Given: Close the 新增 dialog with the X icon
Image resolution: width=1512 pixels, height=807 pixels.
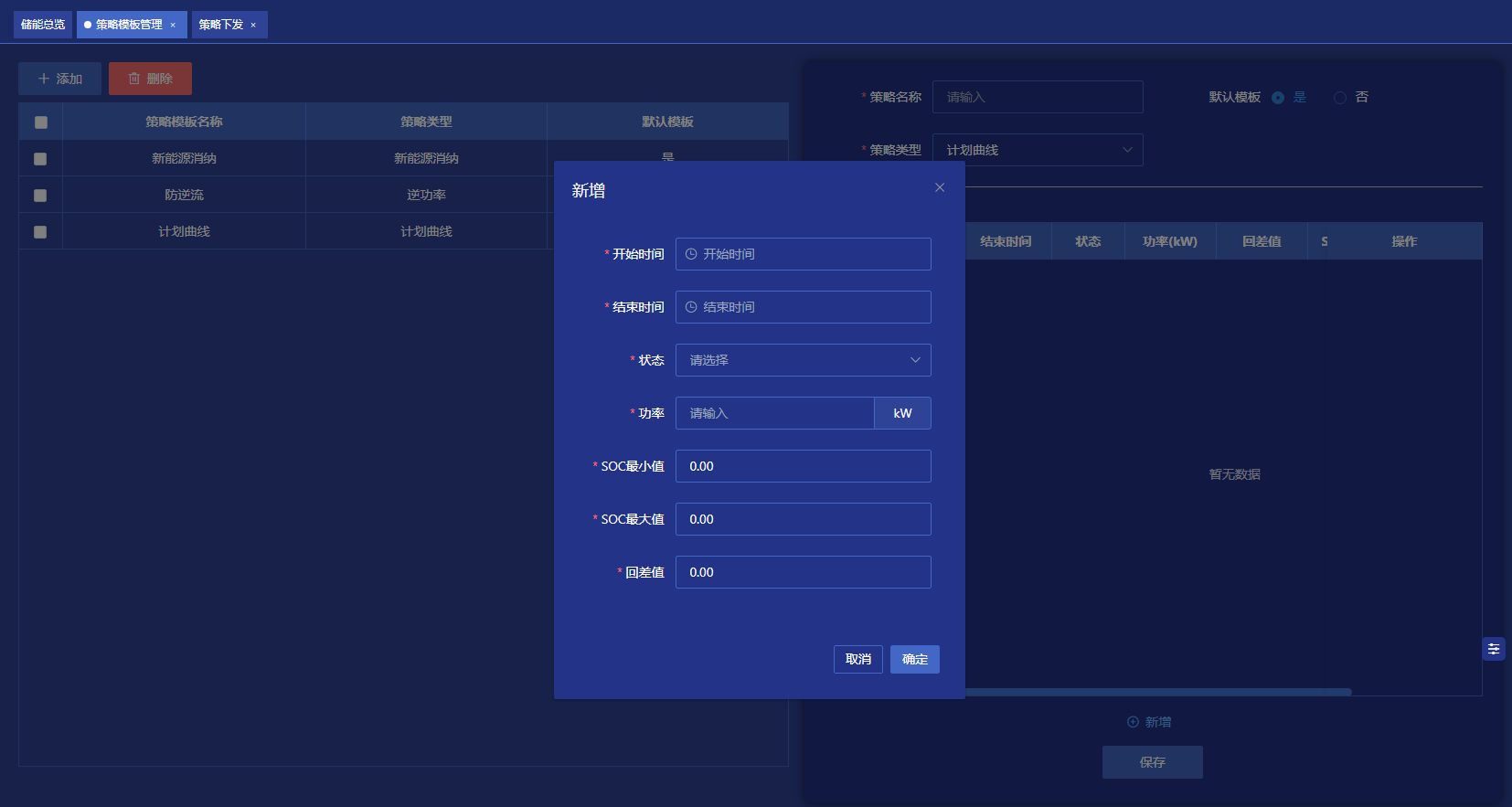Looking at the screenshot, I should point(940,187).
